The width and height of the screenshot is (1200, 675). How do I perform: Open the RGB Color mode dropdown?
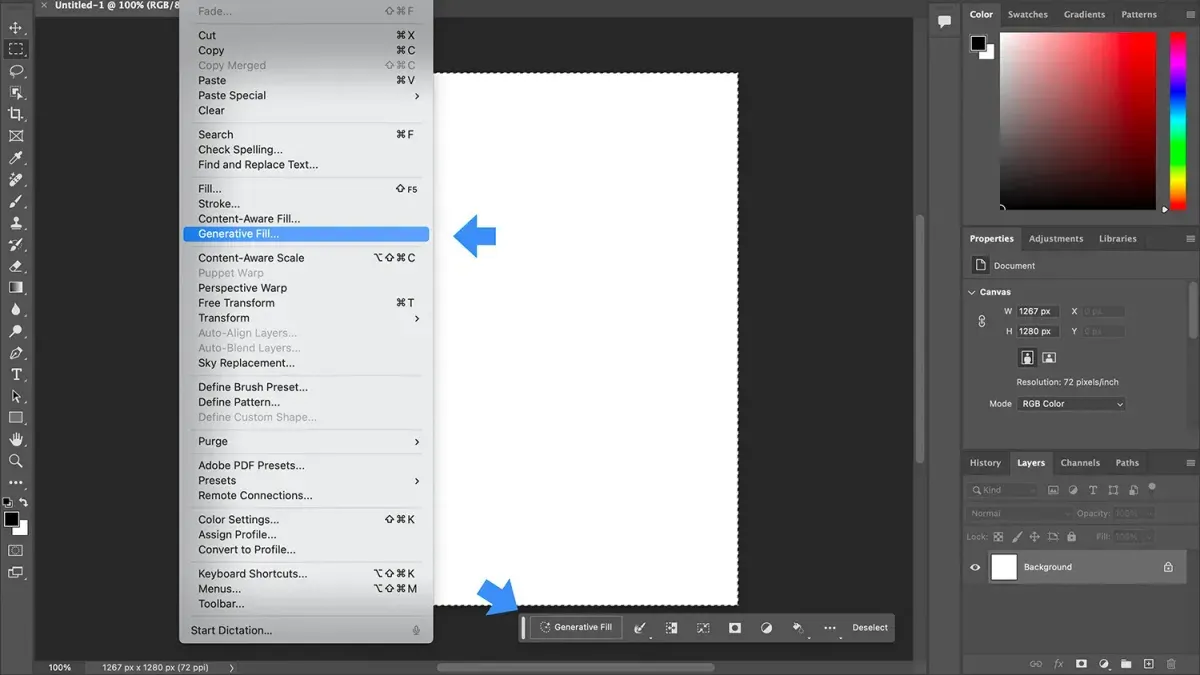coord(1071,404)
